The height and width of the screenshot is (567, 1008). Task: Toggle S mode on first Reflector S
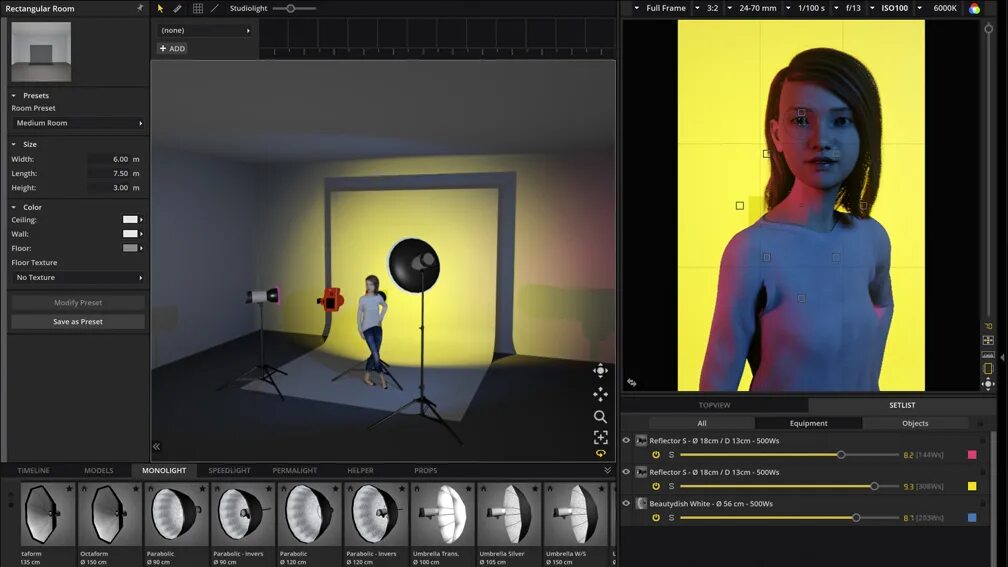[671, 454]
